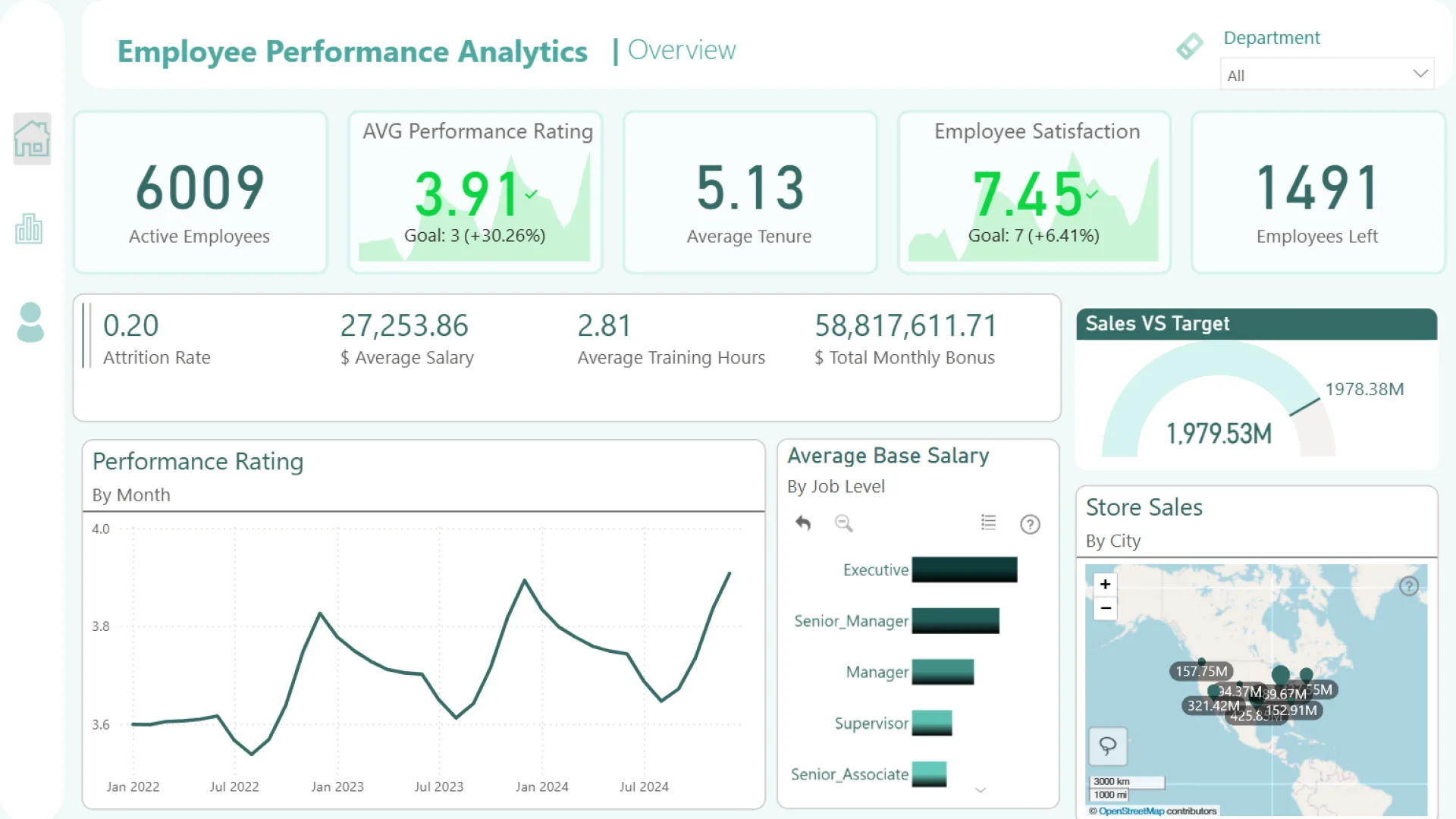Screen dimensions: 1456x819
Task: Zoom in on the Store Sales map
Action: [1105, 584]
